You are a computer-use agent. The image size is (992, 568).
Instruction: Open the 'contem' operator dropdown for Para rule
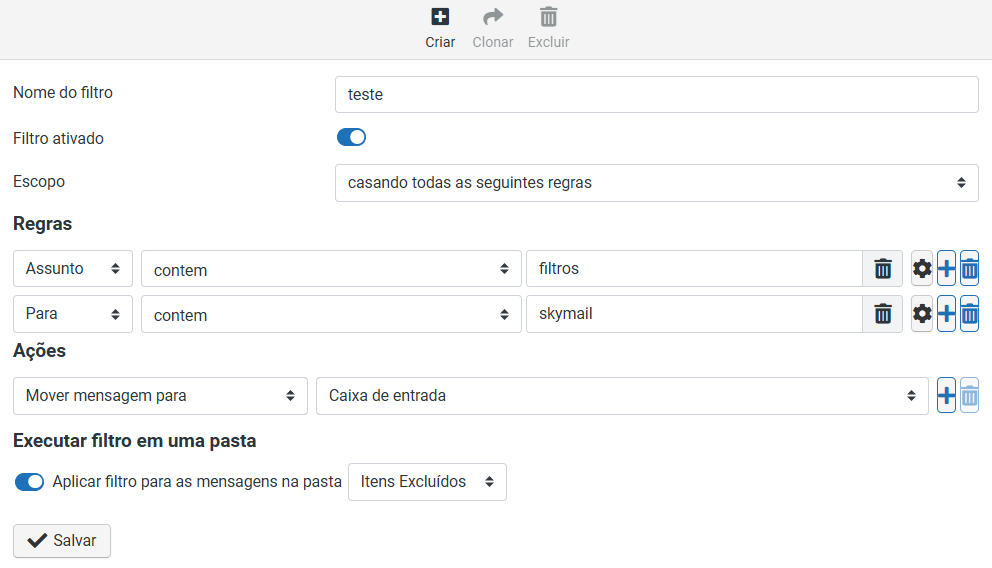[x=331, y=314]
